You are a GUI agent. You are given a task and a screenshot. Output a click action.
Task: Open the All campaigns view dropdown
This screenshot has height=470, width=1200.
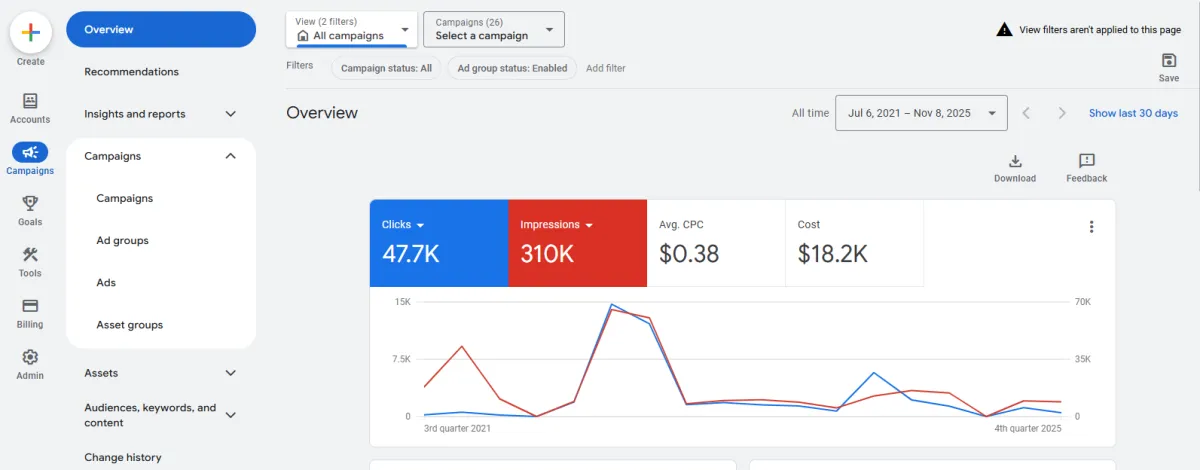(352, 29)
